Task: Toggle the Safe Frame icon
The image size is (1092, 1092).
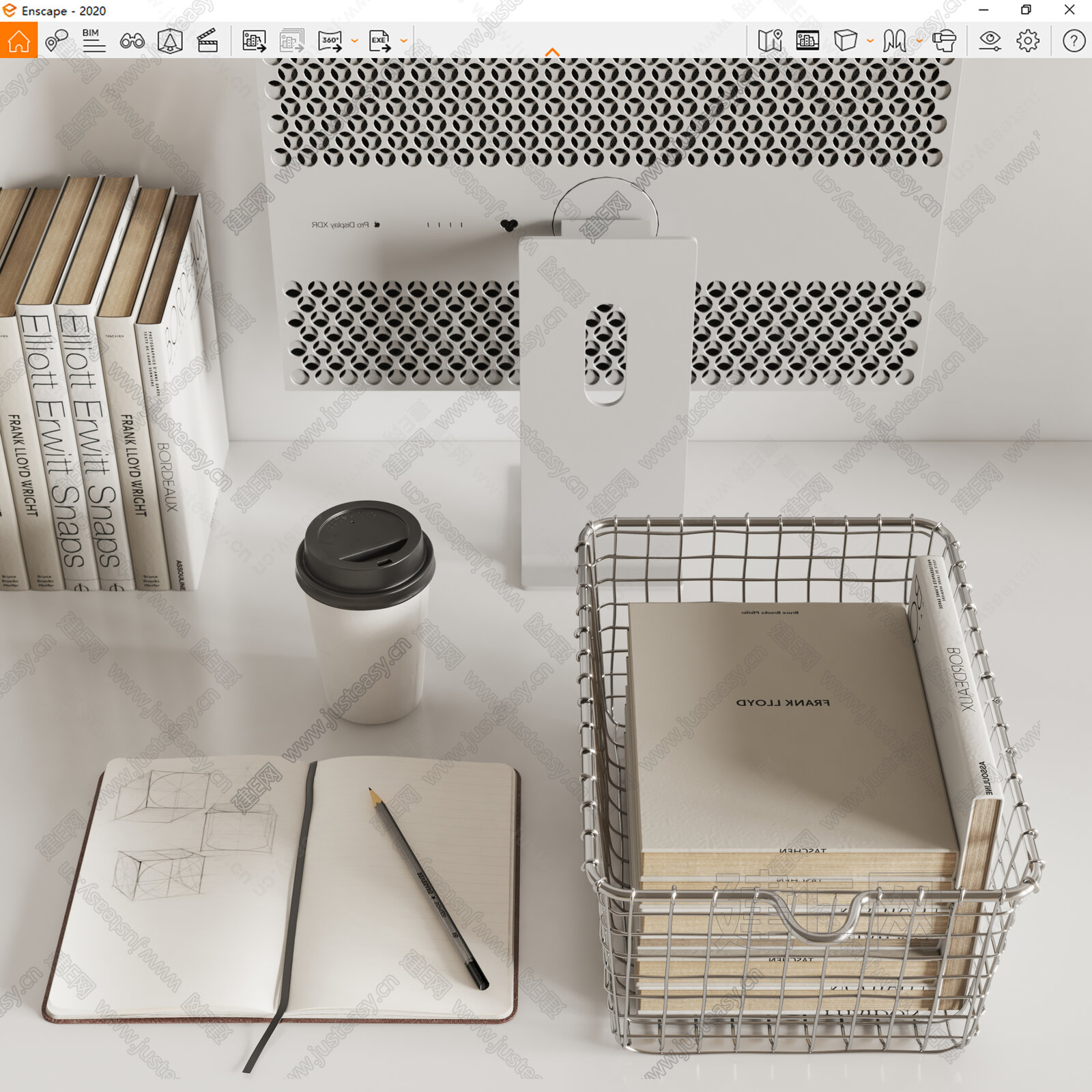Action: [x=807, y=41]
